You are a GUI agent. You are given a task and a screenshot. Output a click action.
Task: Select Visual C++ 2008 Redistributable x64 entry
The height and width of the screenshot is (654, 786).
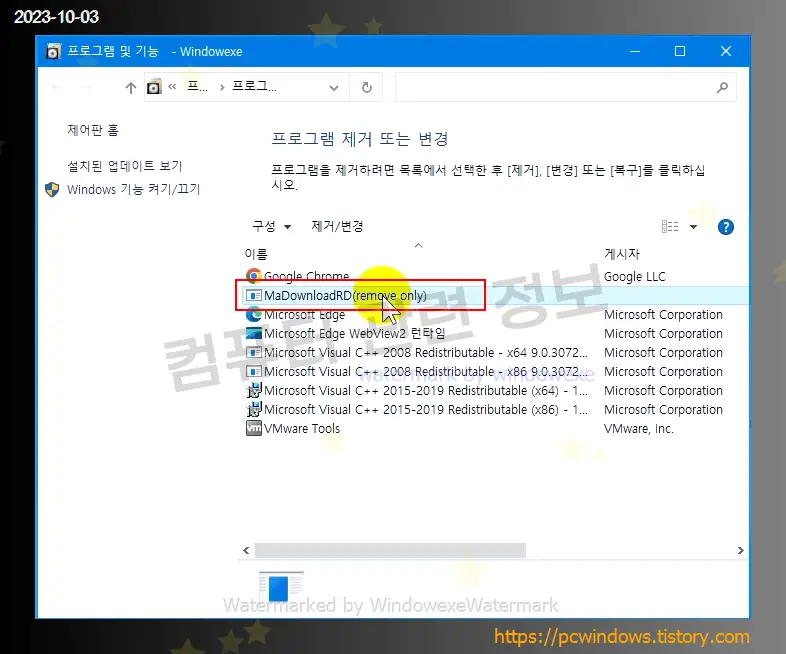click(426, 353)
